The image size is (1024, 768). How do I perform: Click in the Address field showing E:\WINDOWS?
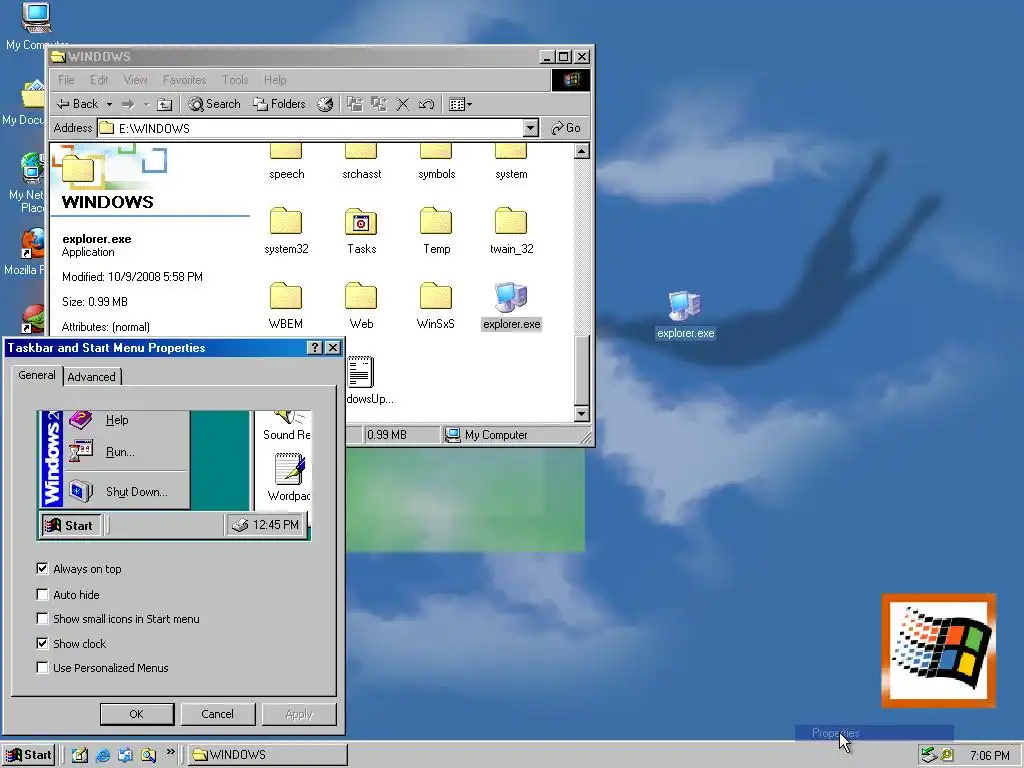click(311, 128)
